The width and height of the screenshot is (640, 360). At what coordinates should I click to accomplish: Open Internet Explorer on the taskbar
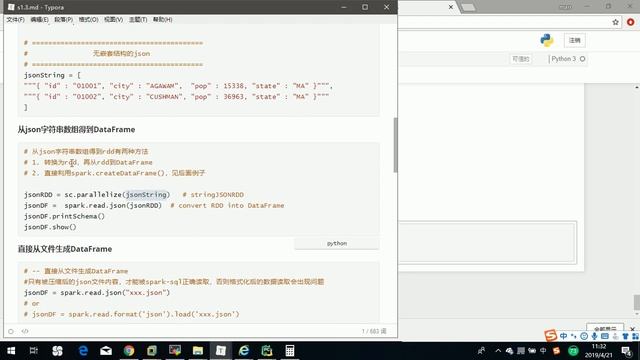click(244, 351)
